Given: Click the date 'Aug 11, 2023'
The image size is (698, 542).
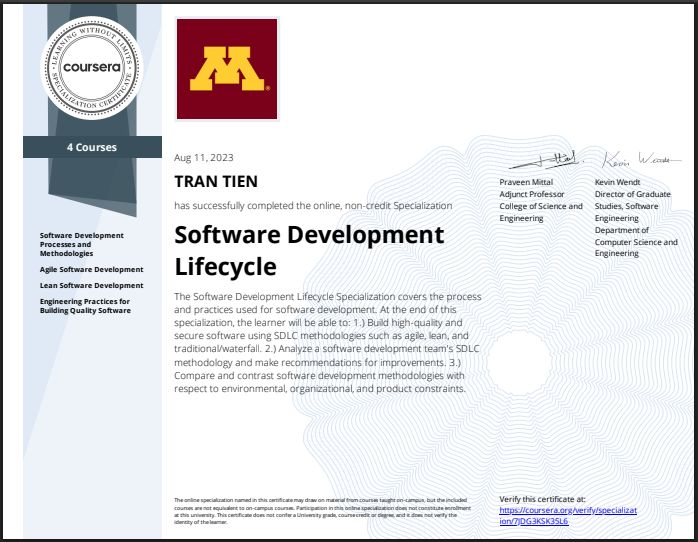Looking at the screenshot, I should (x=203, y=158).
